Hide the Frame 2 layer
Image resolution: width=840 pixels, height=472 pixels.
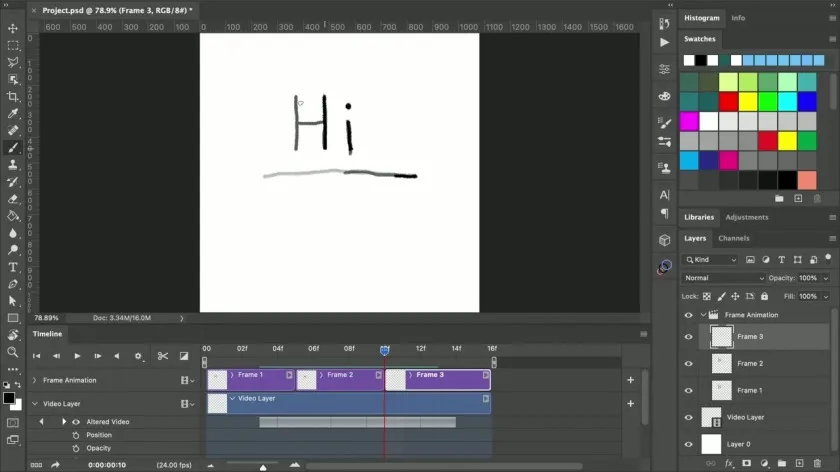click(x=688, y=364)
